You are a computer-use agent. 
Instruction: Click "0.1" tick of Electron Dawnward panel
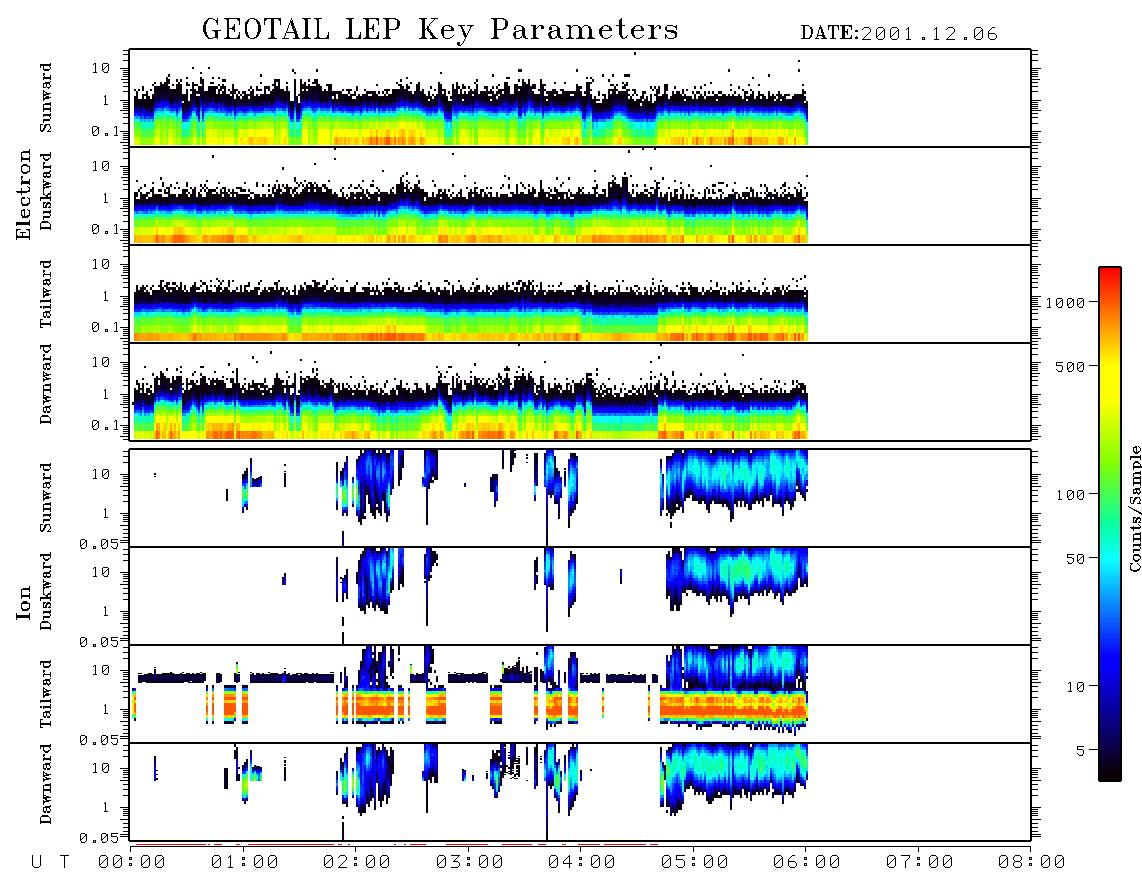pos(106,425)
